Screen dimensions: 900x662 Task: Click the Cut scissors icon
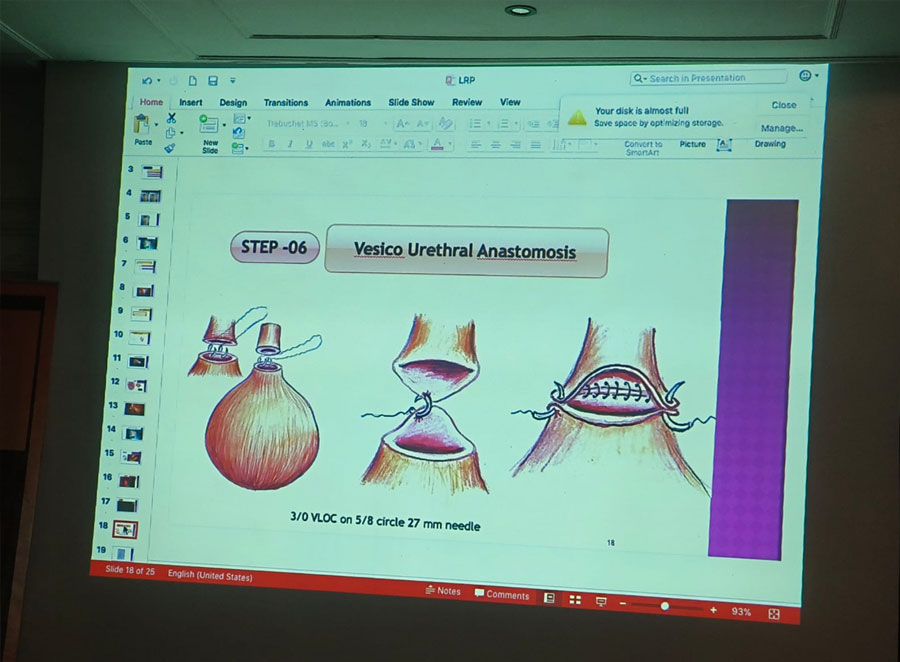pyautogui.click(x=171, y=118)
